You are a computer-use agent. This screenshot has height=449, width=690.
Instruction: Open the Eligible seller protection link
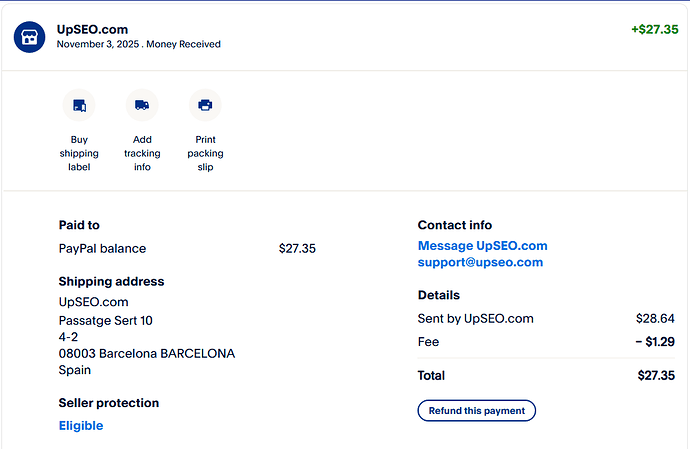(x=81, y=426)
